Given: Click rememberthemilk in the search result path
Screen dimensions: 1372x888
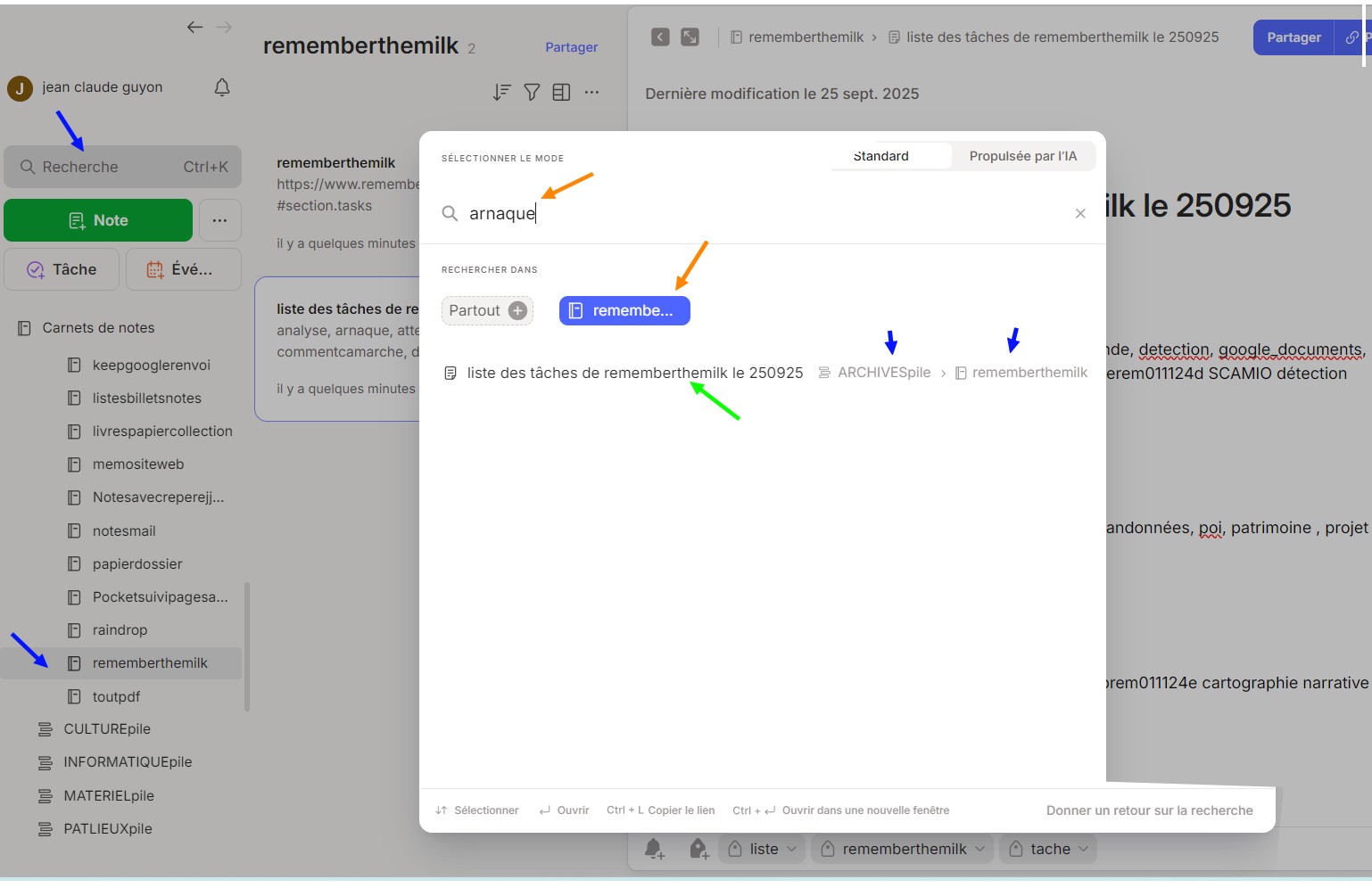Looking at the screenshot, I should (1029, 373).
